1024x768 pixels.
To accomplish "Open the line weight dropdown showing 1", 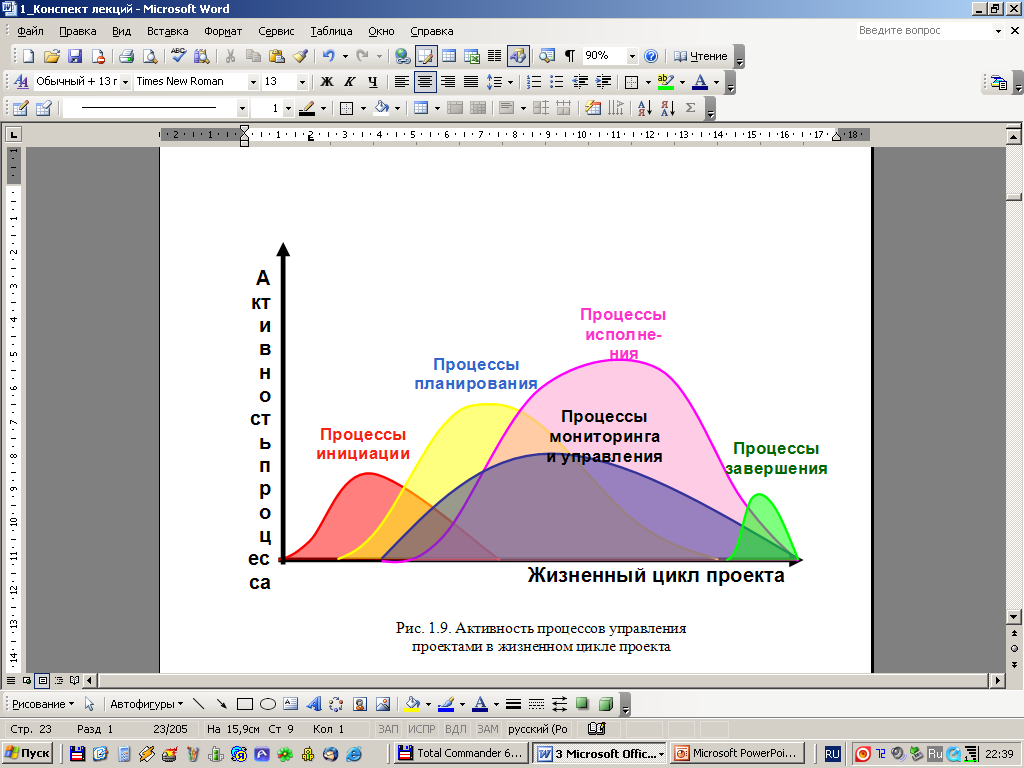I will click(288, 108).
